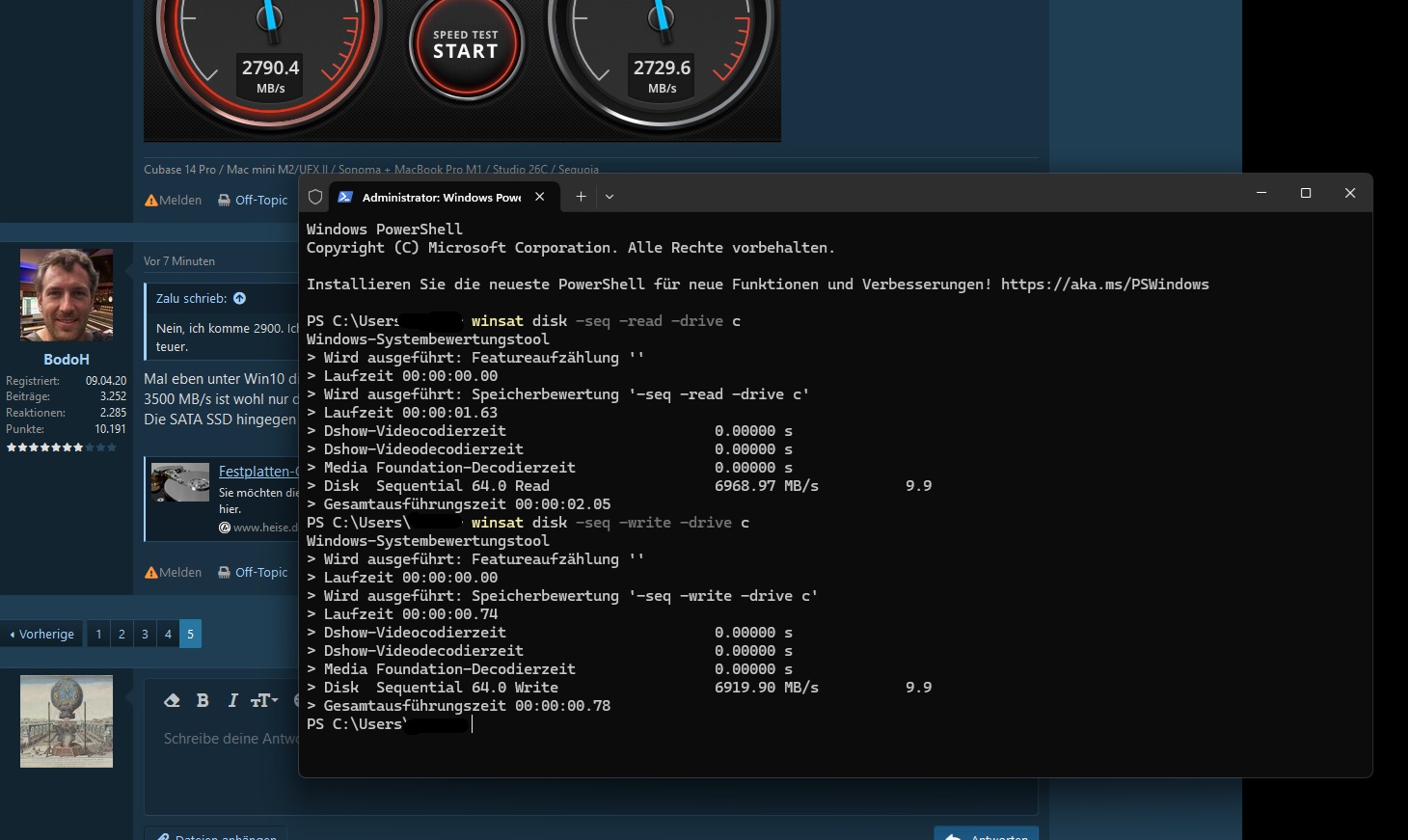The width and height of the screenshot is (1408, 840).
Task: Click reply text field 'Schreibe deine Antwort'
Action: (231, 739)
